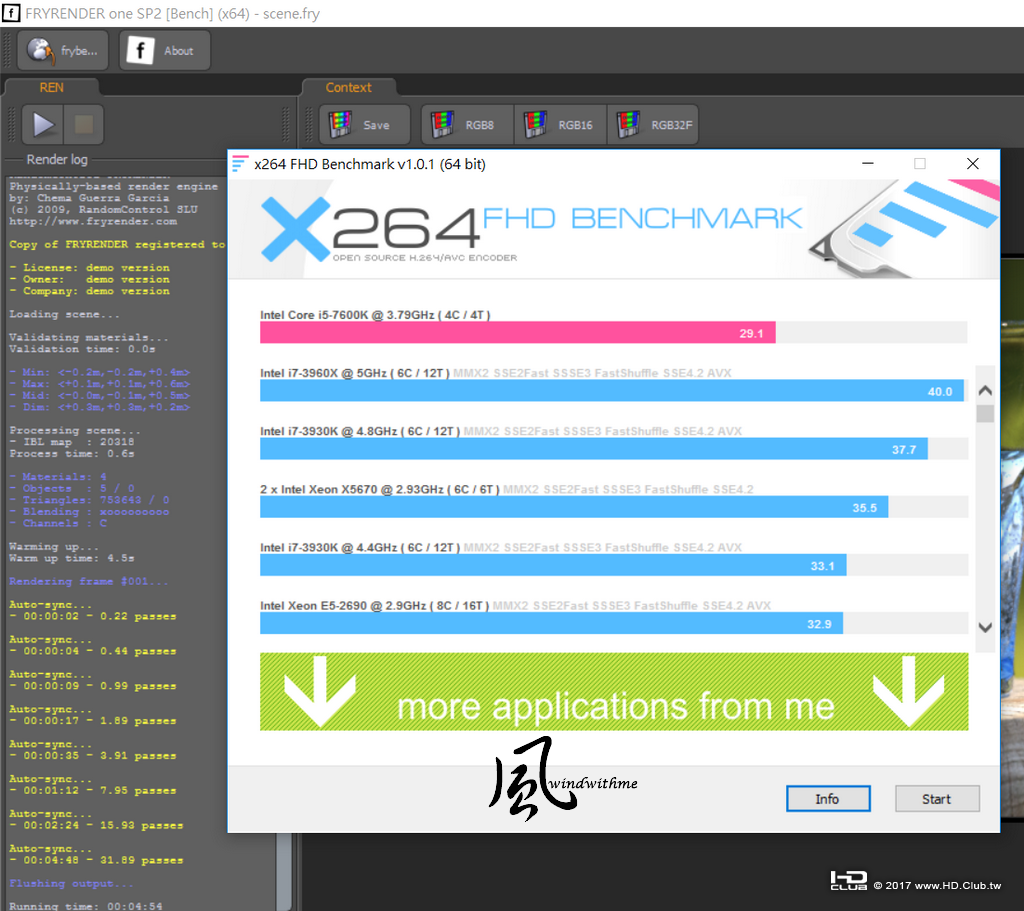This screenshot has width=1024, height=911.
Task: Export image as RGB16
Action: [x=560, y=124]
